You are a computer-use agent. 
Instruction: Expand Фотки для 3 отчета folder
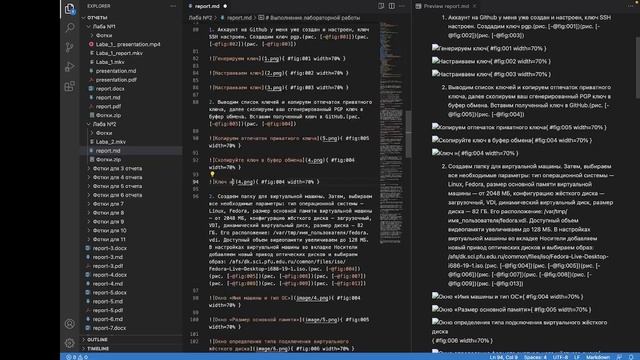pyautogui.click(x=117, y=169)
